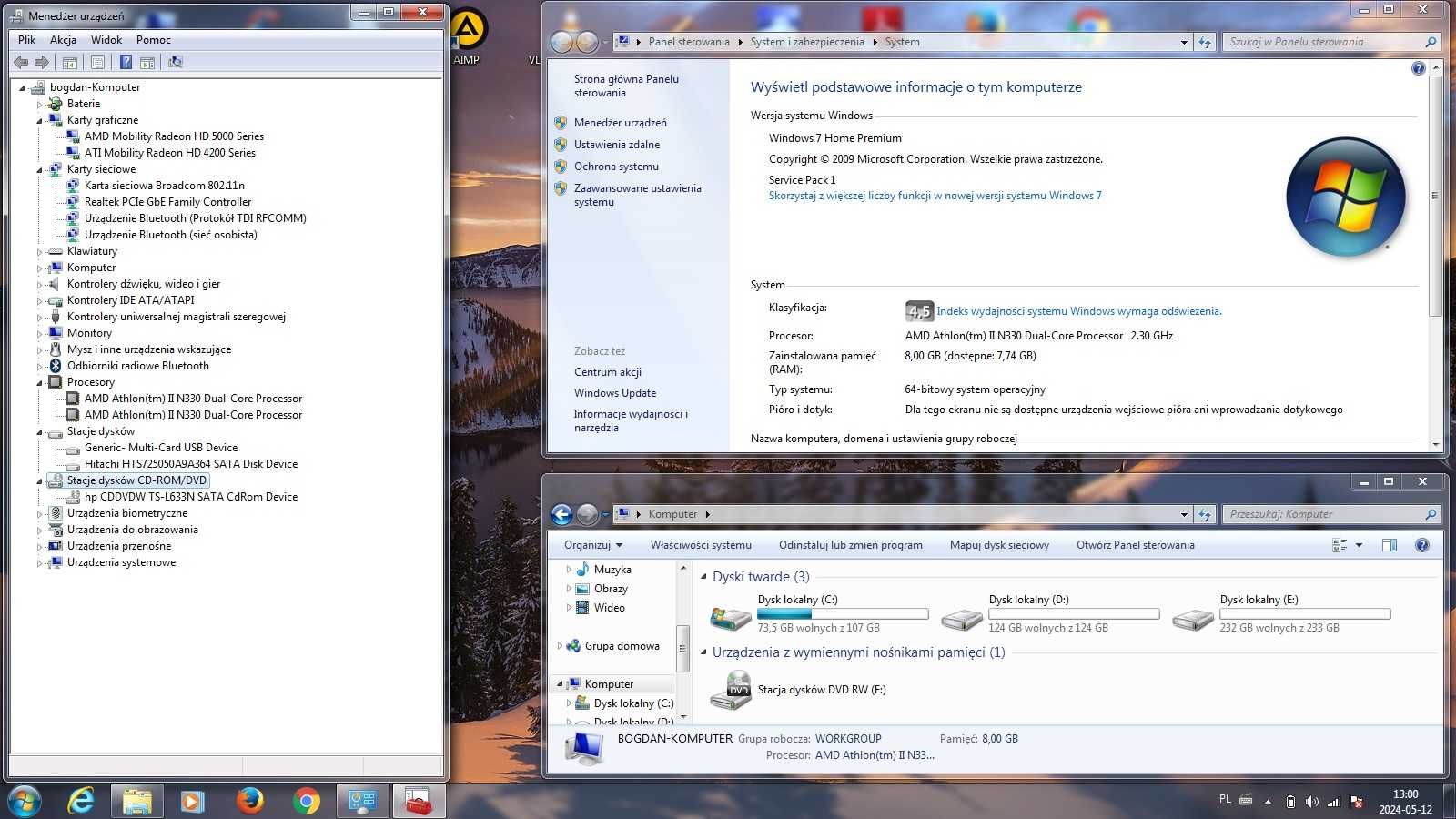Image resolution: width=1456 pixels, height=819 pixels.
Task: Collapse the bogdan-Komputer root node
Action: (22, 87)
